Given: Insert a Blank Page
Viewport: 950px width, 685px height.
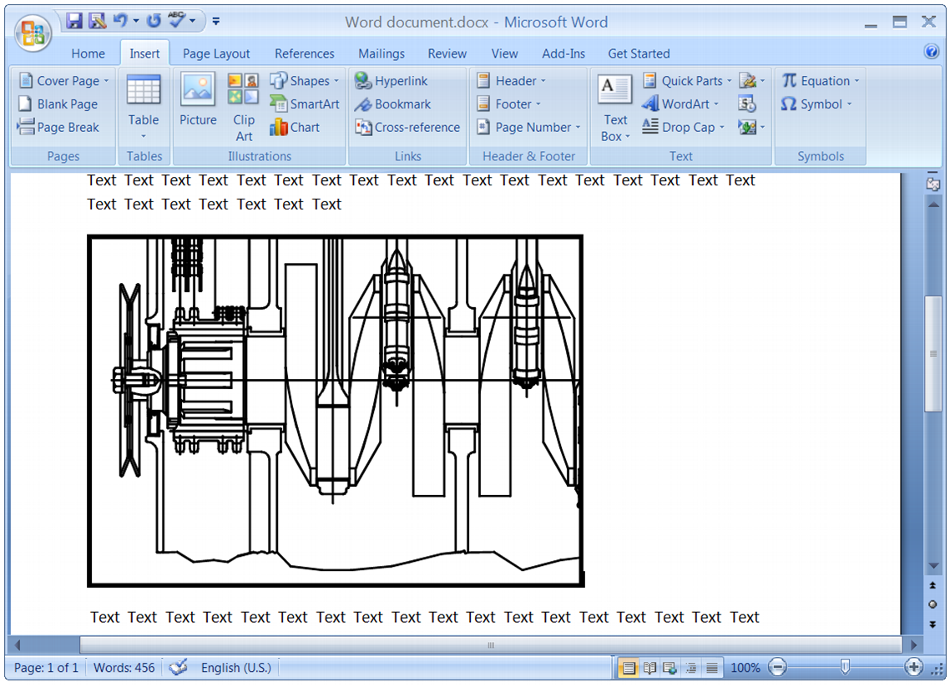Looking at the screenshot, I should (60, 103).
